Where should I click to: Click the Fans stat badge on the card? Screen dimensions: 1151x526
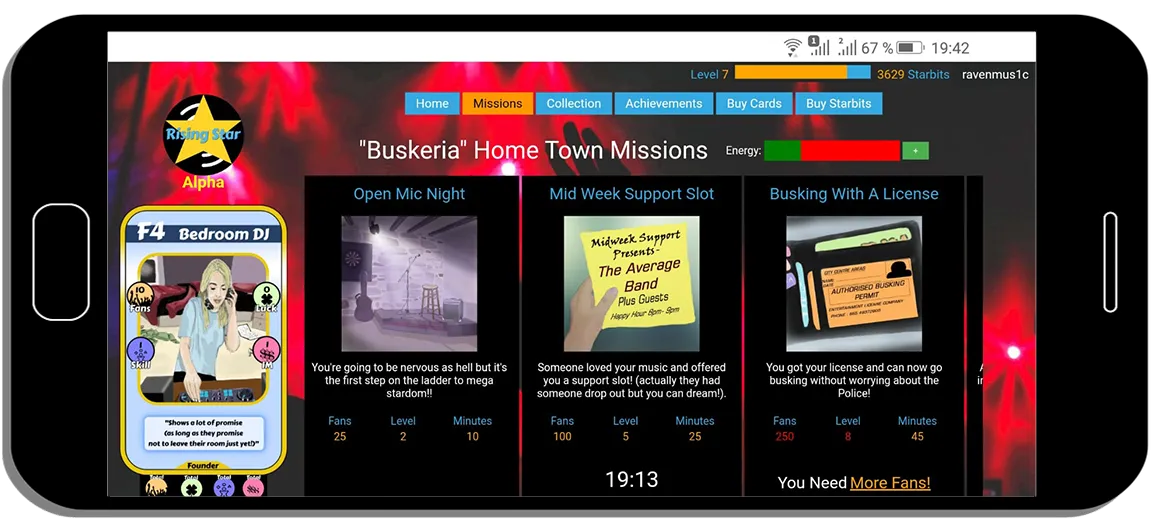tap(140, 297)
